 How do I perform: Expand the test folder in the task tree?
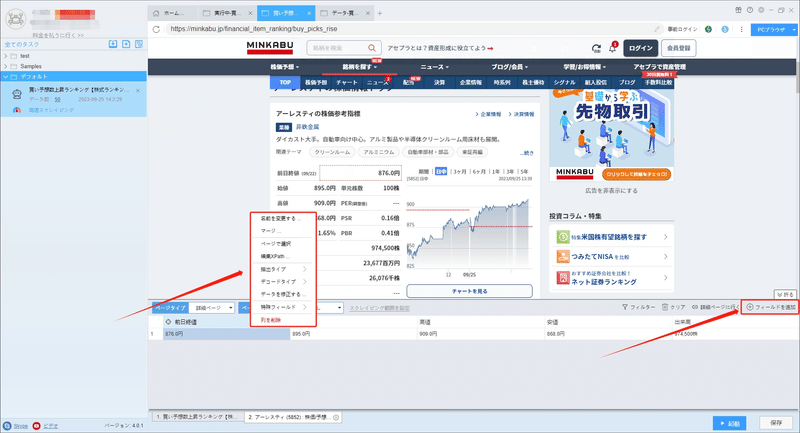click(6, 56)
